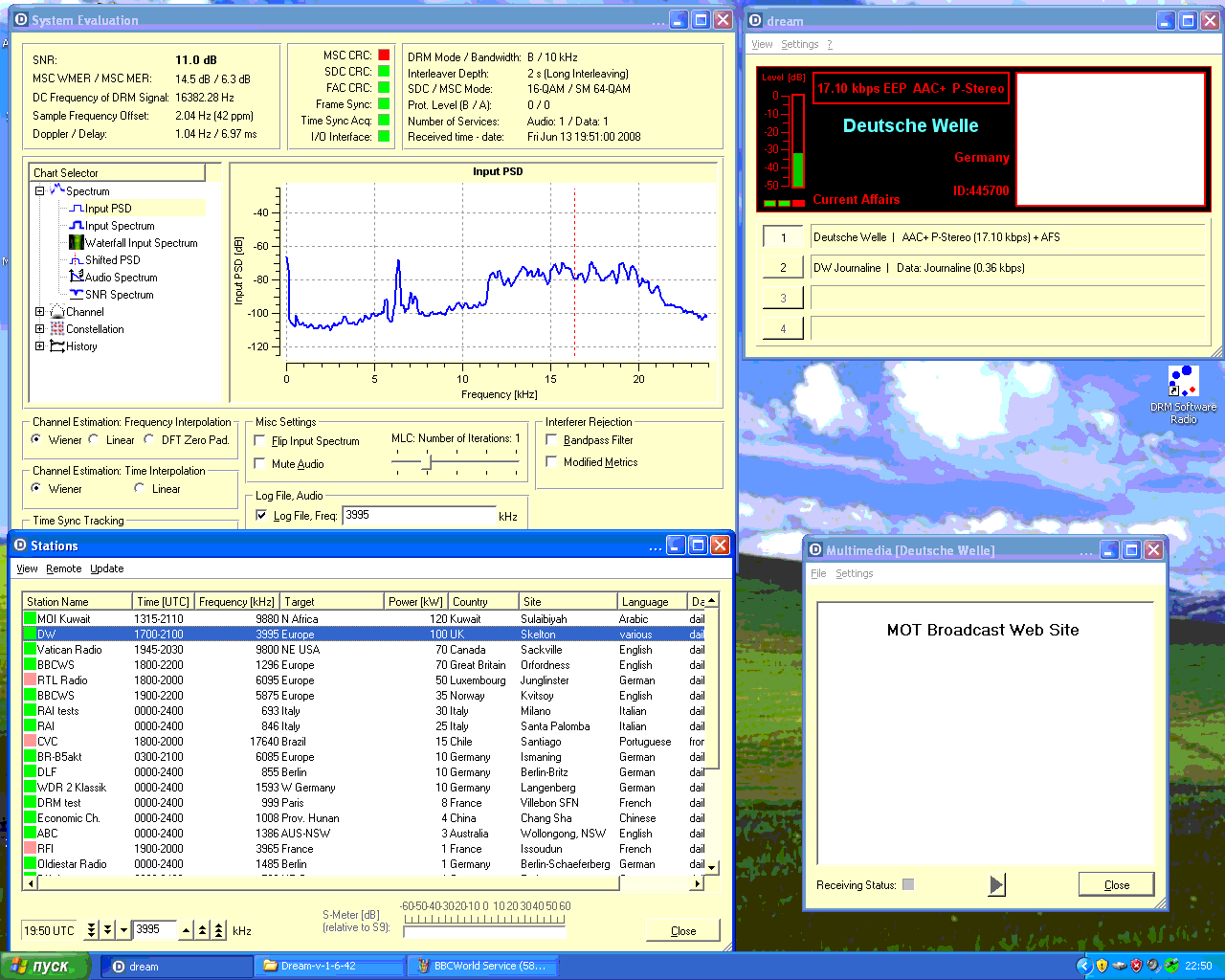This screenshot has width=1225, height=980.
Task: Click the Channel group icon in the tree
Action: 57,311
